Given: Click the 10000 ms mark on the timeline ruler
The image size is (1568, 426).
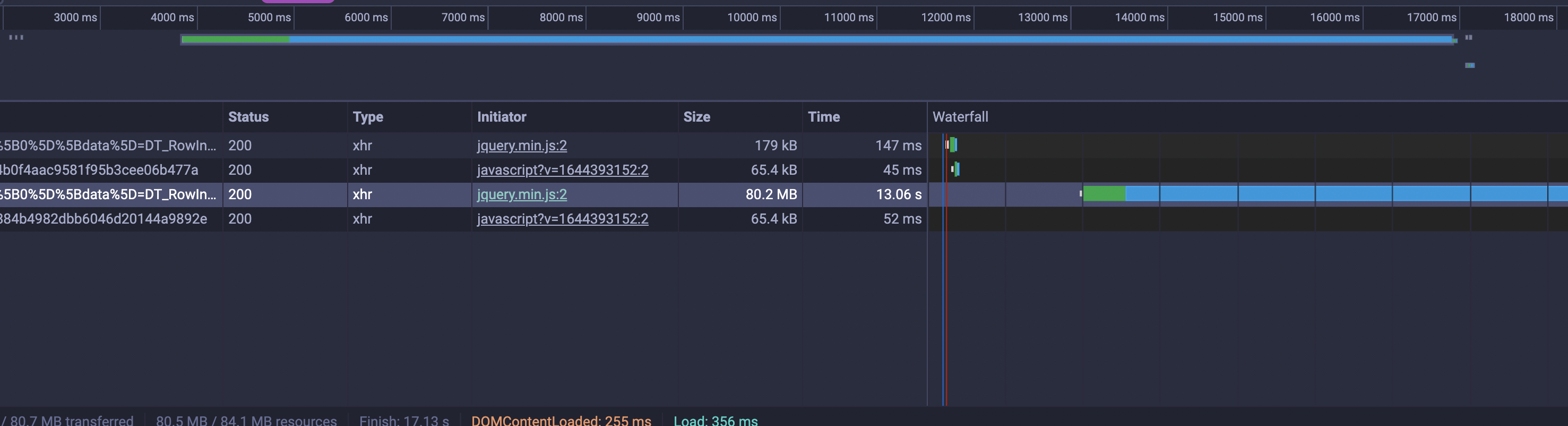Looking at the screenshot, I should (x=751, y=18).
